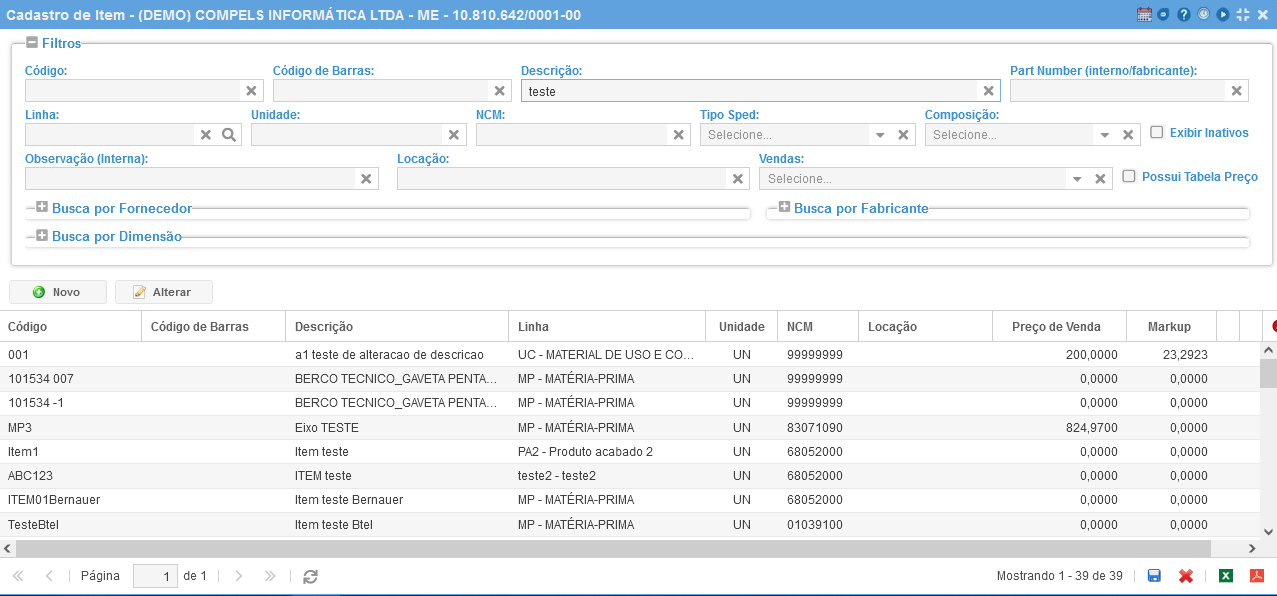Expand Busca por Fornecedor section
This screenshot has height=596, width=1277.
42,207
